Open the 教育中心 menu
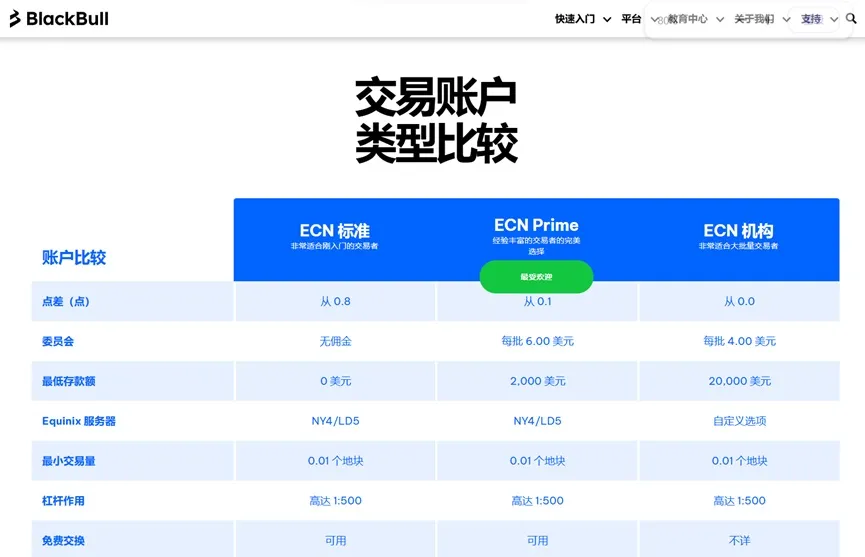The image size is (865, 557). tap(687, 19)
